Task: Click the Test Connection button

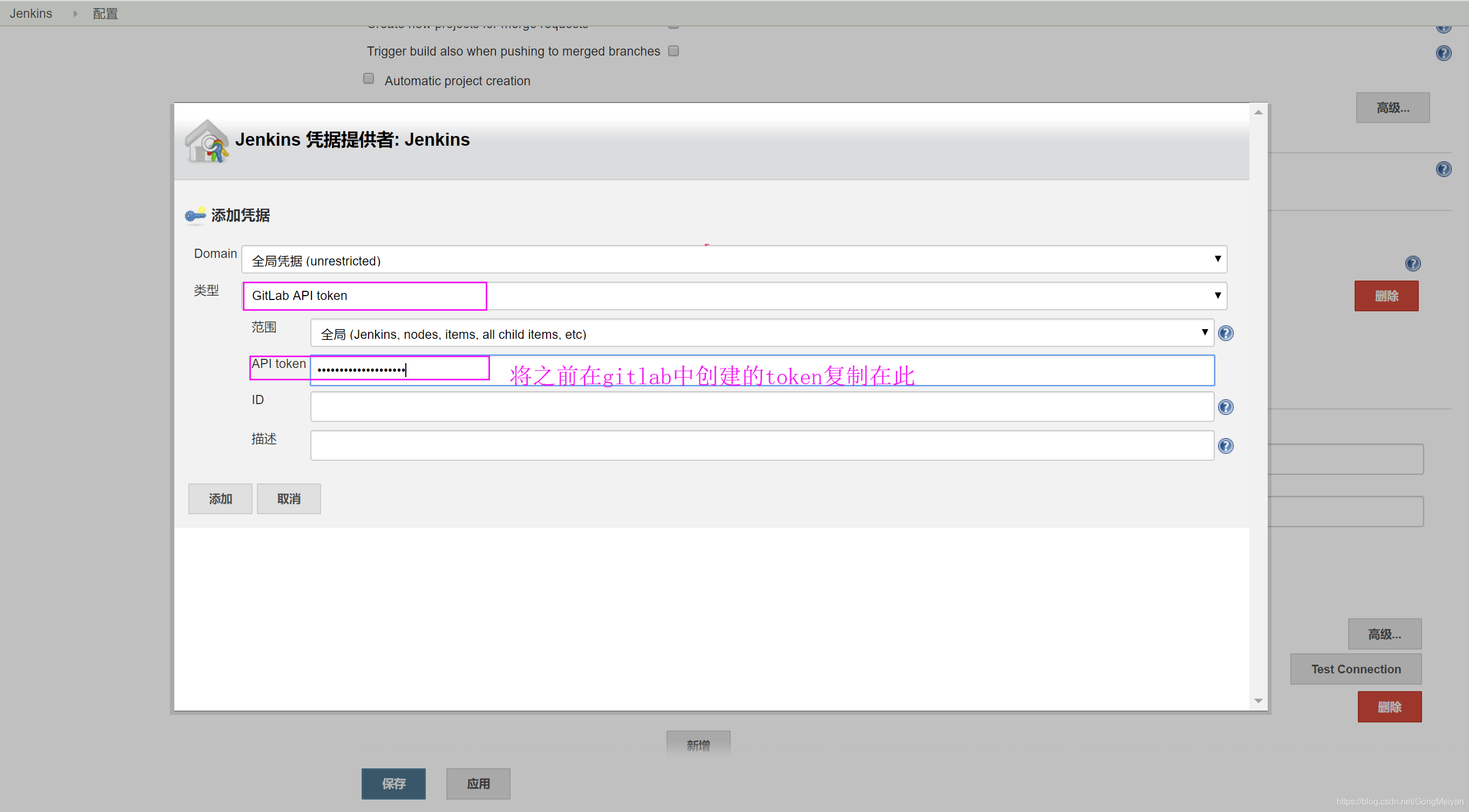Action: pos(1356,669)
